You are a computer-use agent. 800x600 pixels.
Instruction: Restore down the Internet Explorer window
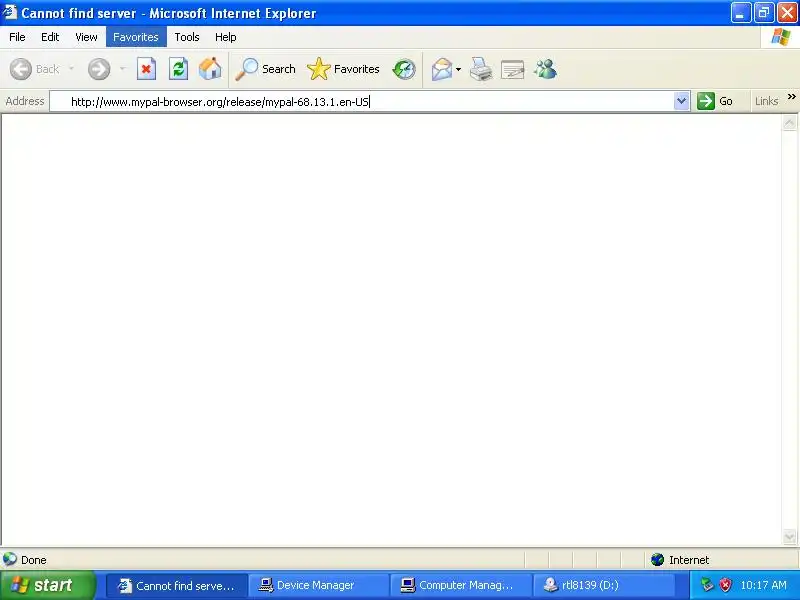[764, 13]
